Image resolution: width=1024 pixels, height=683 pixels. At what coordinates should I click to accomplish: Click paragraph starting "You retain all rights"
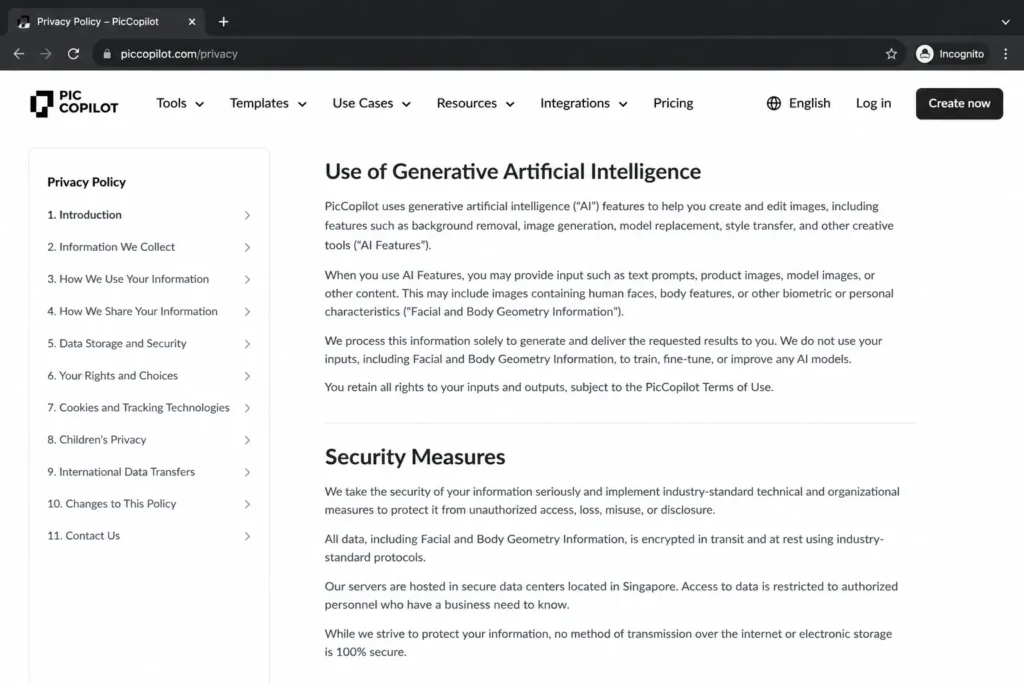[549, 387]
